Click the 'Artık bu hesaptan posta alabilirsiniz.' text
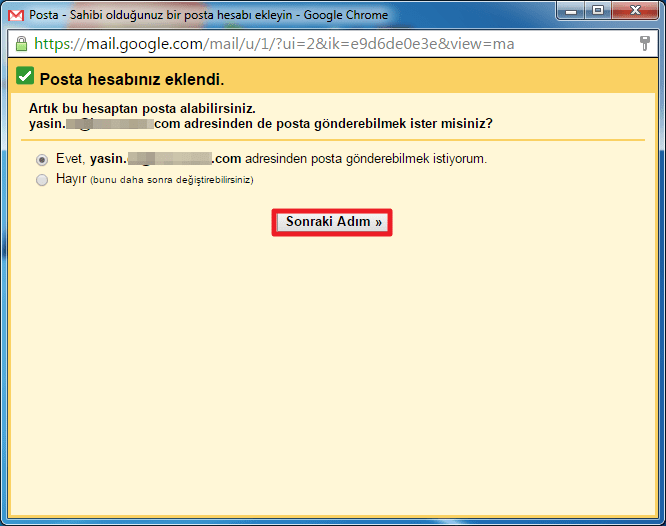 pos(142,109)
